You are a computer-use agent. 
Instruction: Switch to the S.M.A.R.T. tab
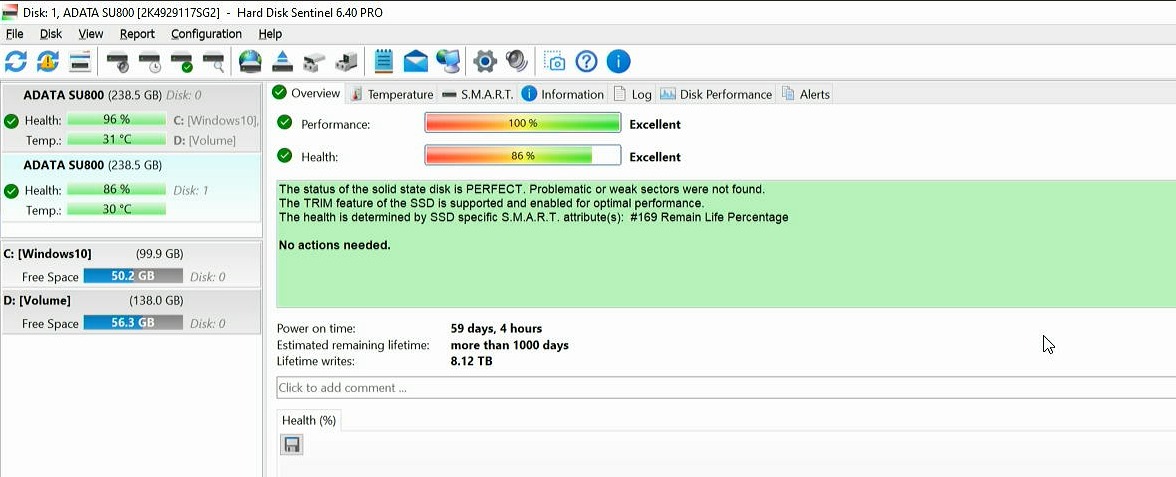tap(478, 94)
